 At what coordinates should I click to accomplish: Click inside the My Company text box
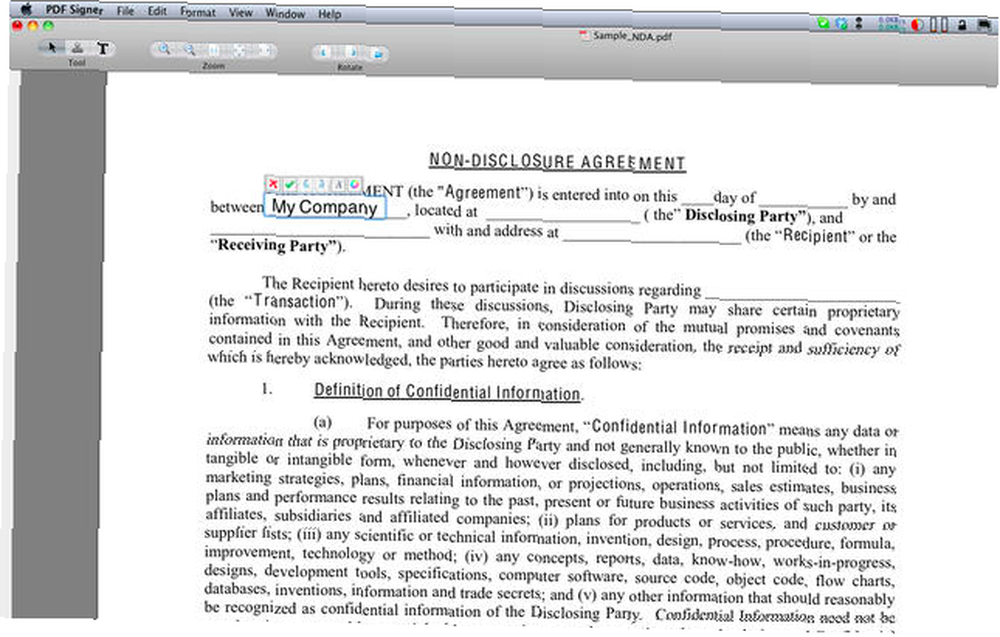pos(325,207)
